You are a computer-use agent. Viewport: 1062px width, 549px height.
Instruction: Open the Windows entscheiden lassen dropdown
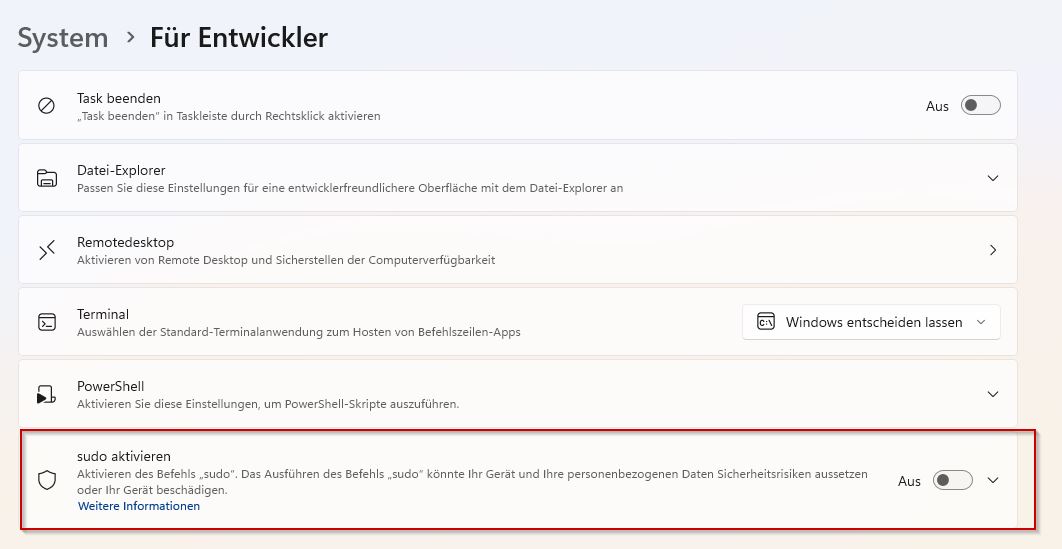coord(871,322)
